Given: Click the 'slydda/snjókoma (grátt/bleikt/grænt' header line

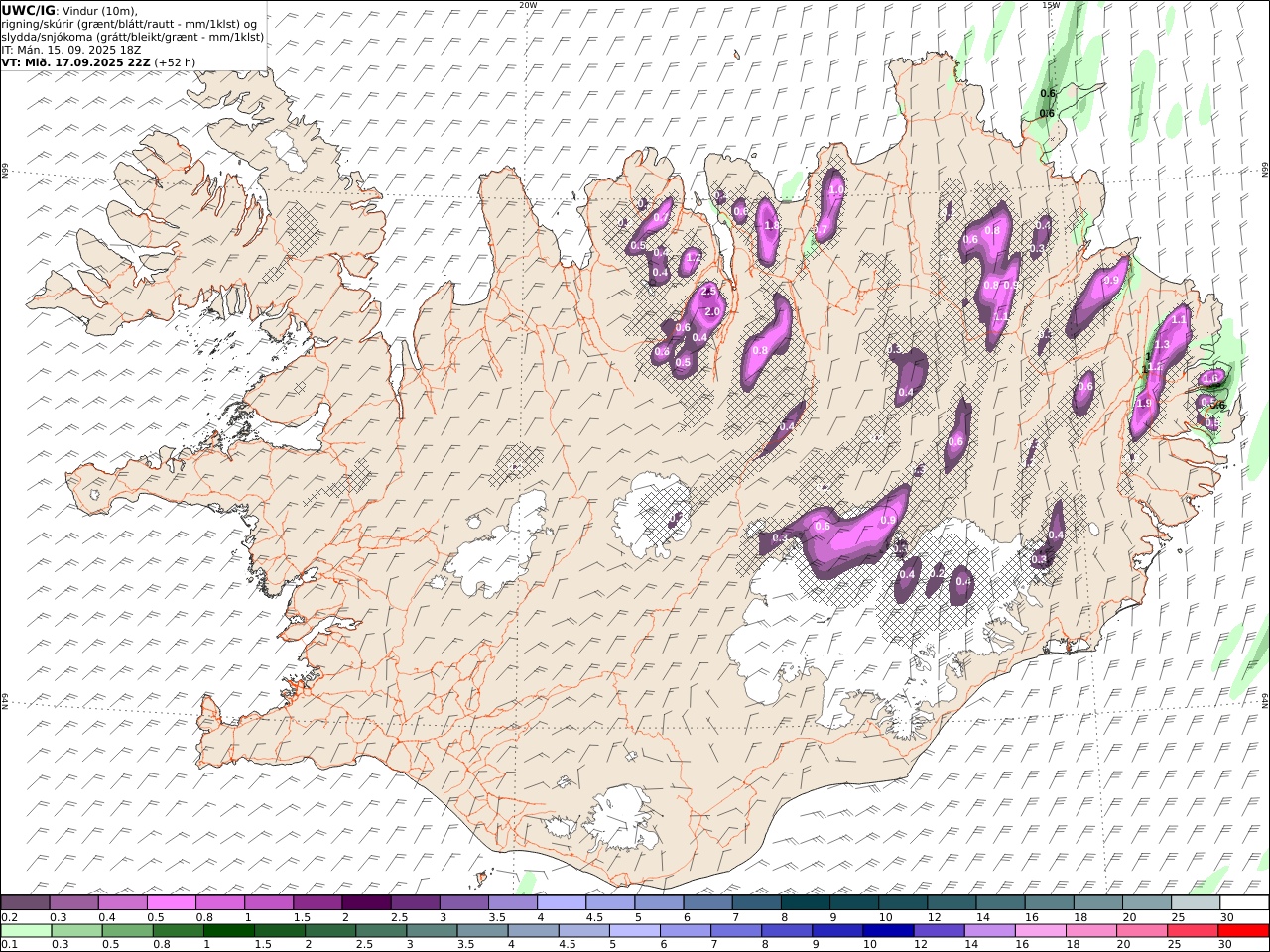Looking at the screenshot, I should point(133,37).
